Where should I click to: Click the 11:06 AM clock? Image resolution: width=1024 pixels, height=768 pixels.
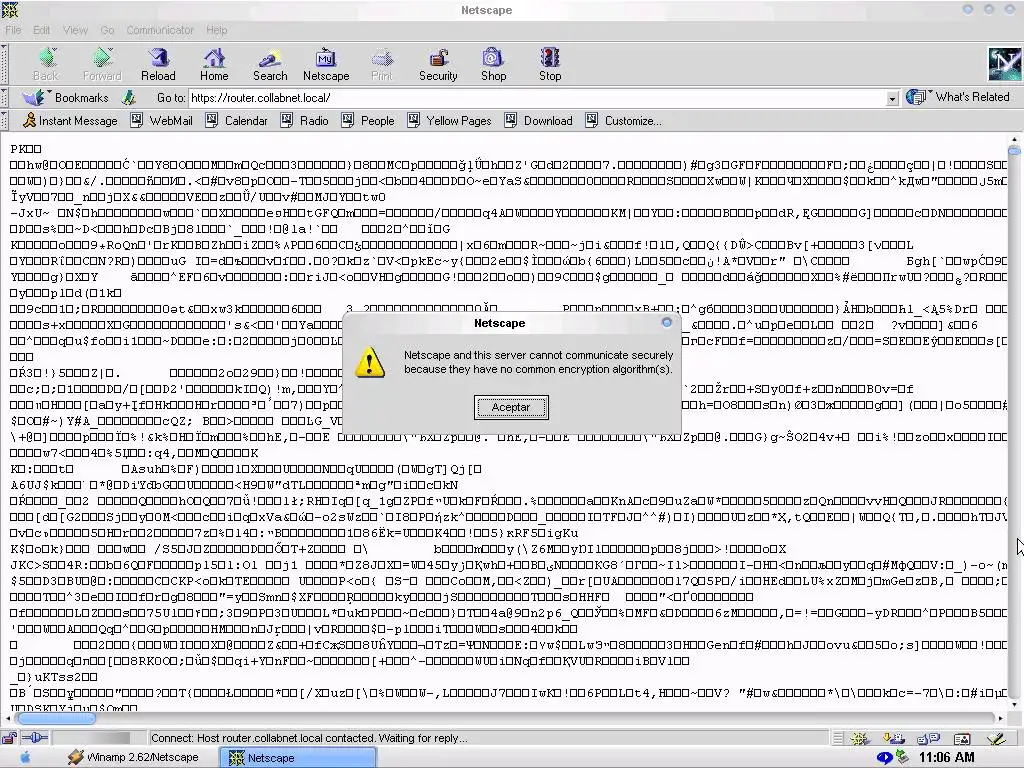[946, 758]
